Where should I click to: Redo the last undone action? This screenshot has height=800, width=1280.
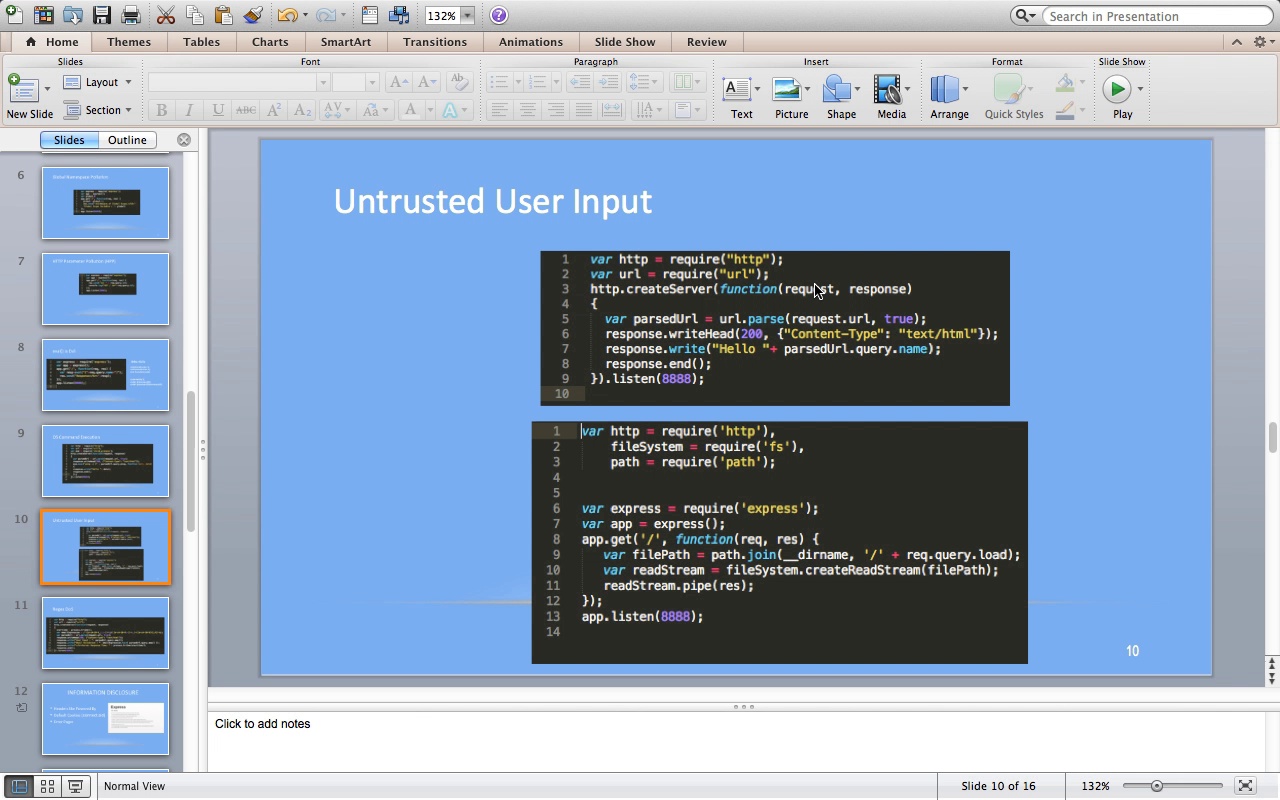325,15
